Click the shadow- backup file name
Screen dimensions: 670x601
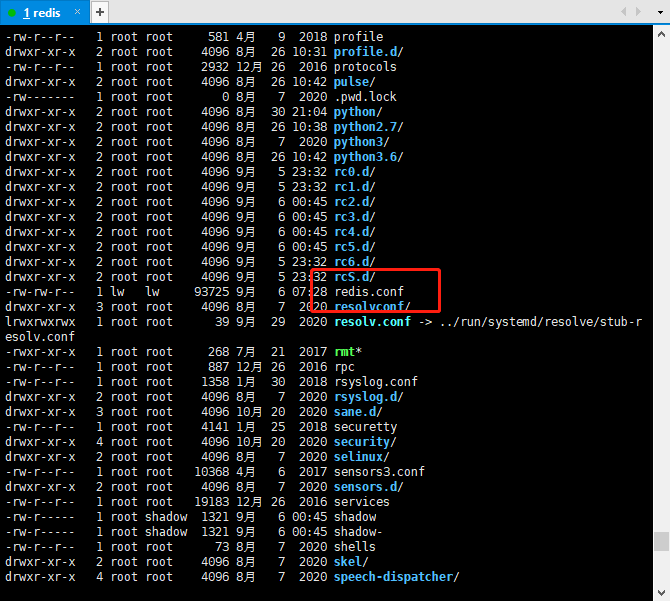point(358,532)
